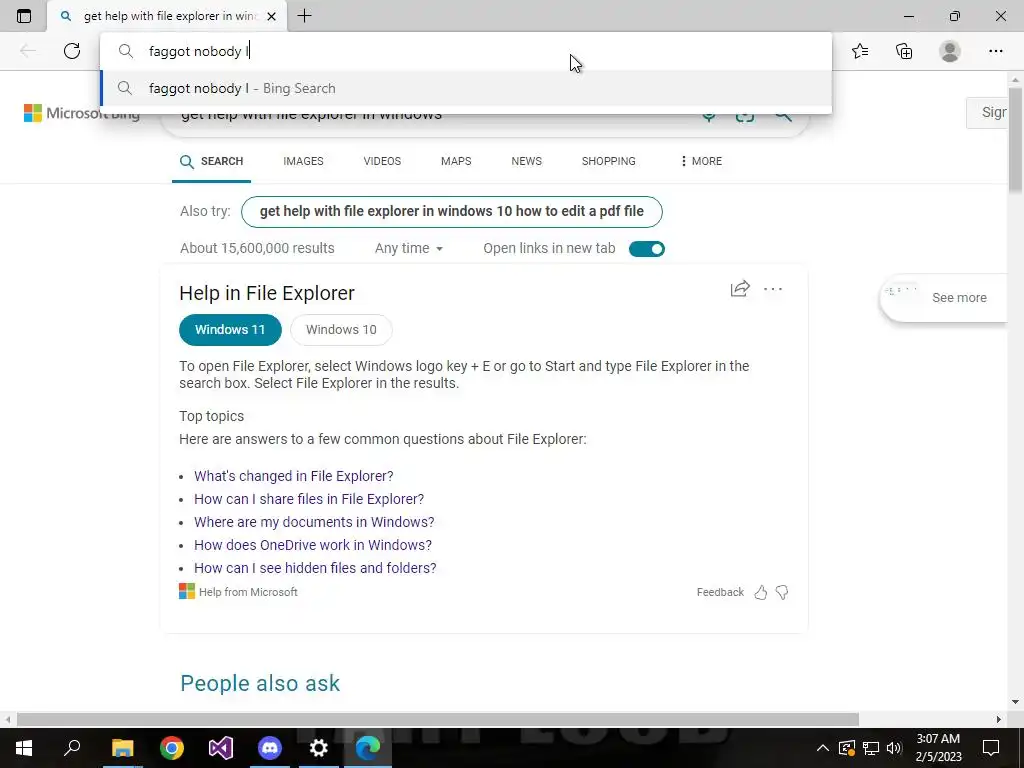The height and width of the screenshot is (768, 1024).
Task: Open Settings gear from taskbar
Action: 319,748
